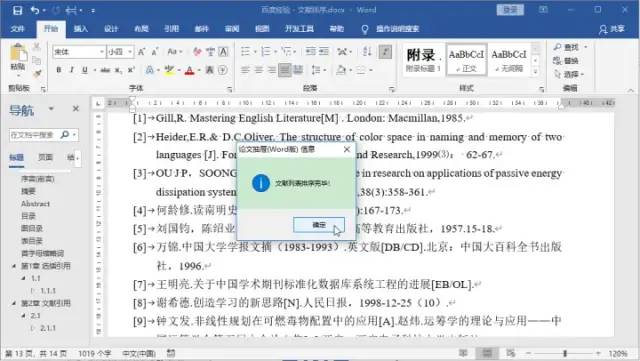This screenshot has width=640, height=361.
Task: Open the font name dropdown
Action: pyautogui.click(x=102, y=52)
